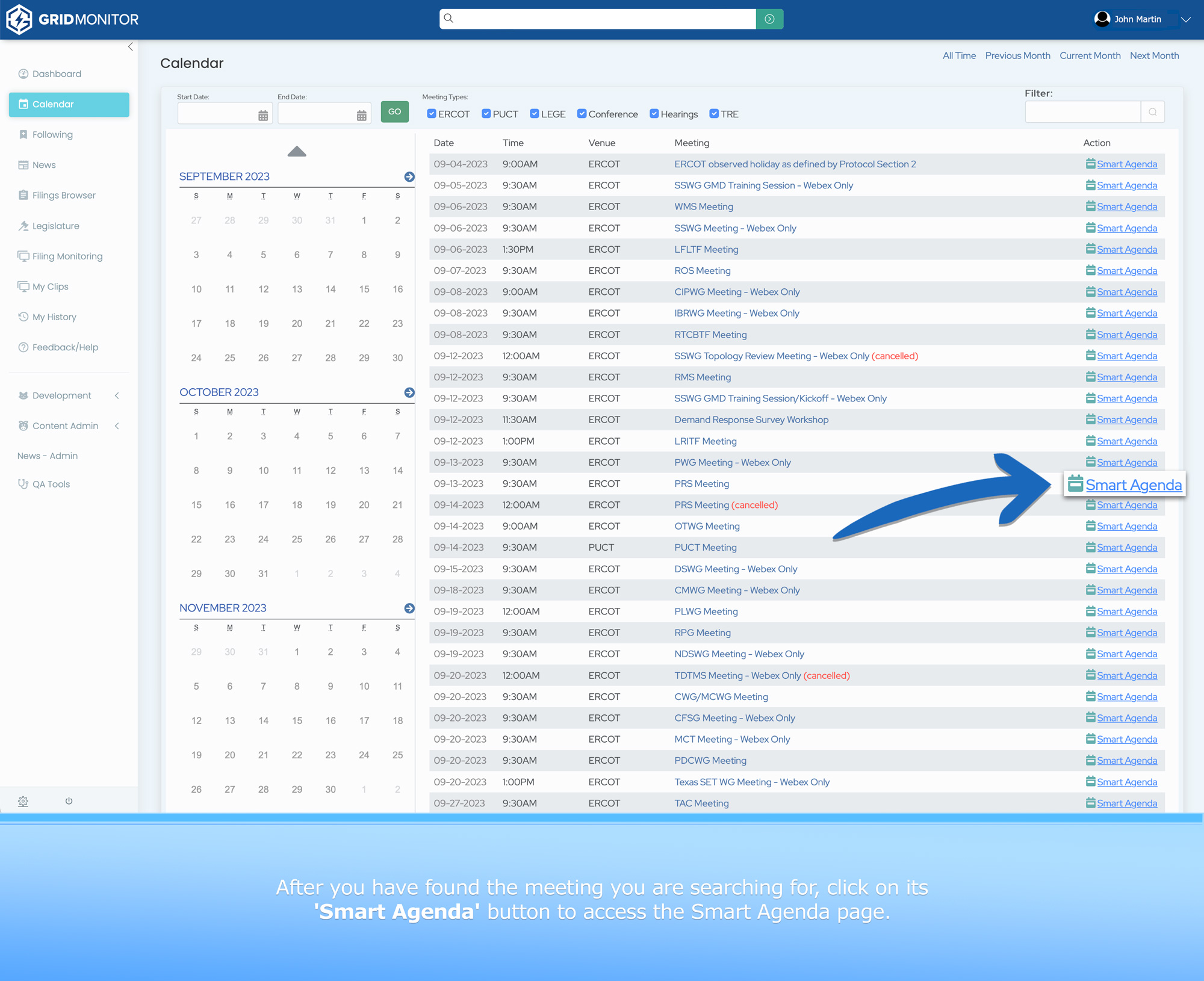Select September 14 on the mini calendar
The image size is (1204, 981).
(330, 289)
